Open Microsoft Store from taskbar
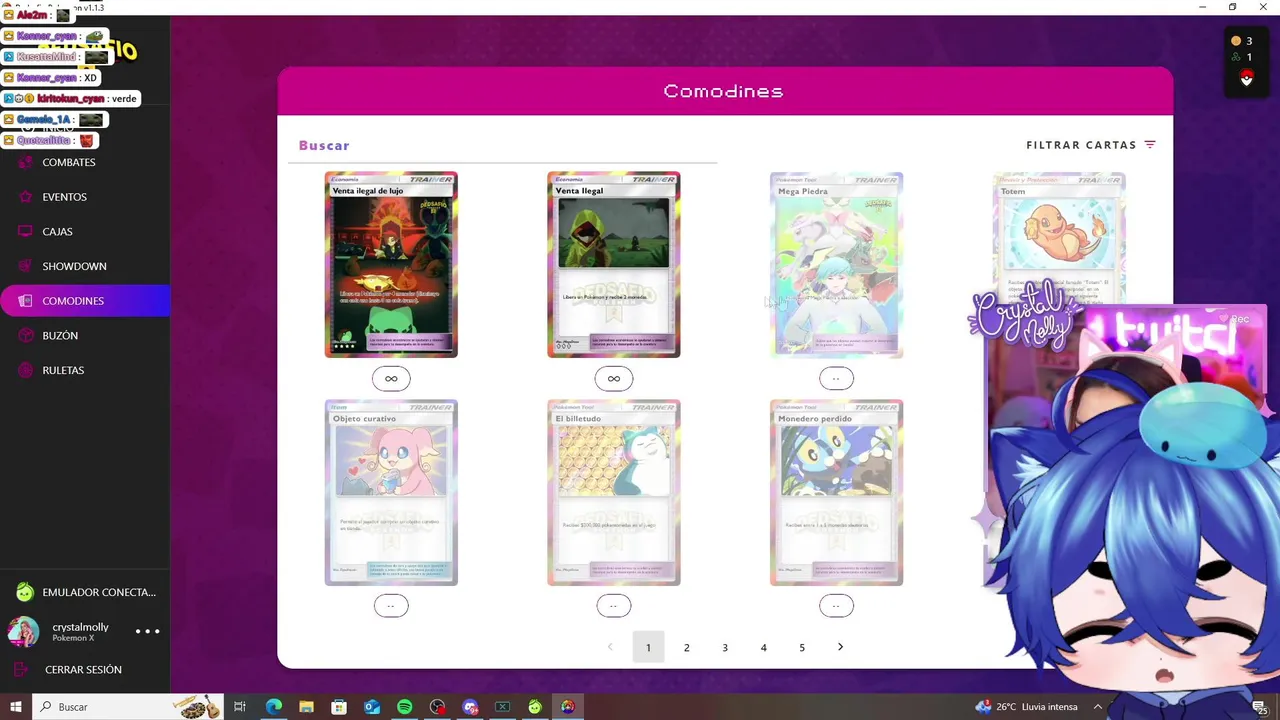 click(x=339, y=707)
